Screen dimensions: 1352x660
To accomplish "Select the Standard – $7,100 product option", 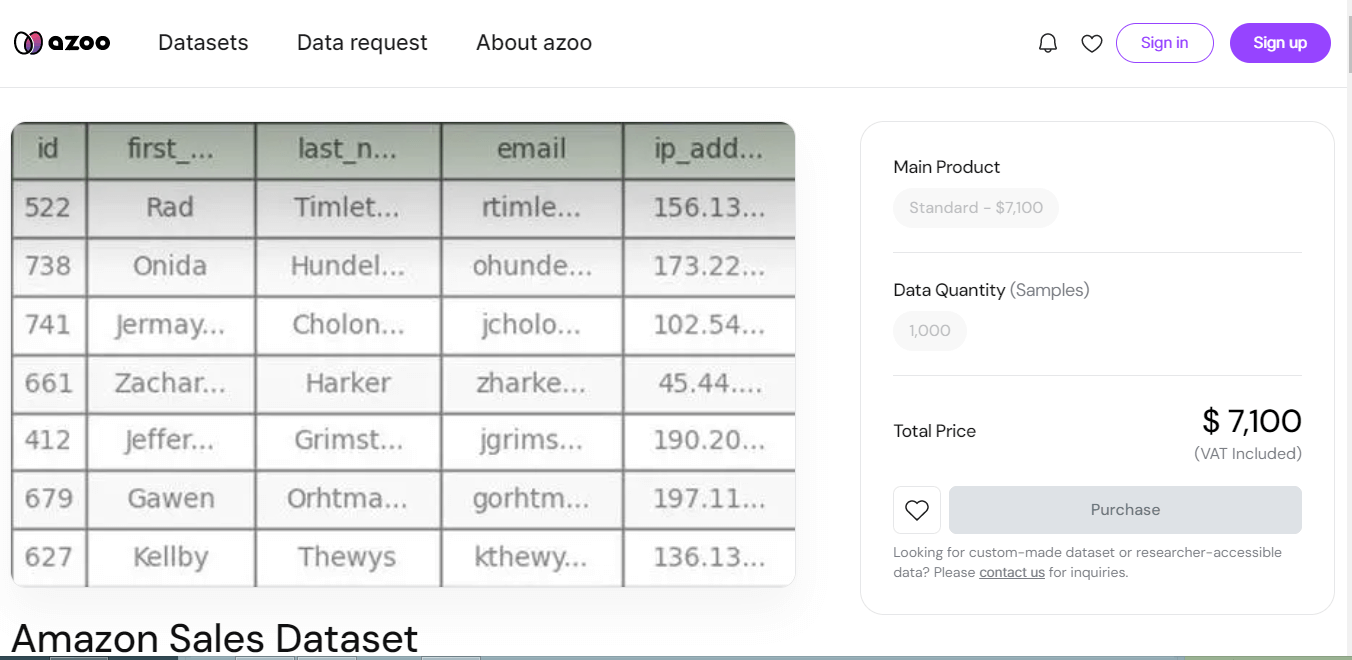I will (975, 207).
